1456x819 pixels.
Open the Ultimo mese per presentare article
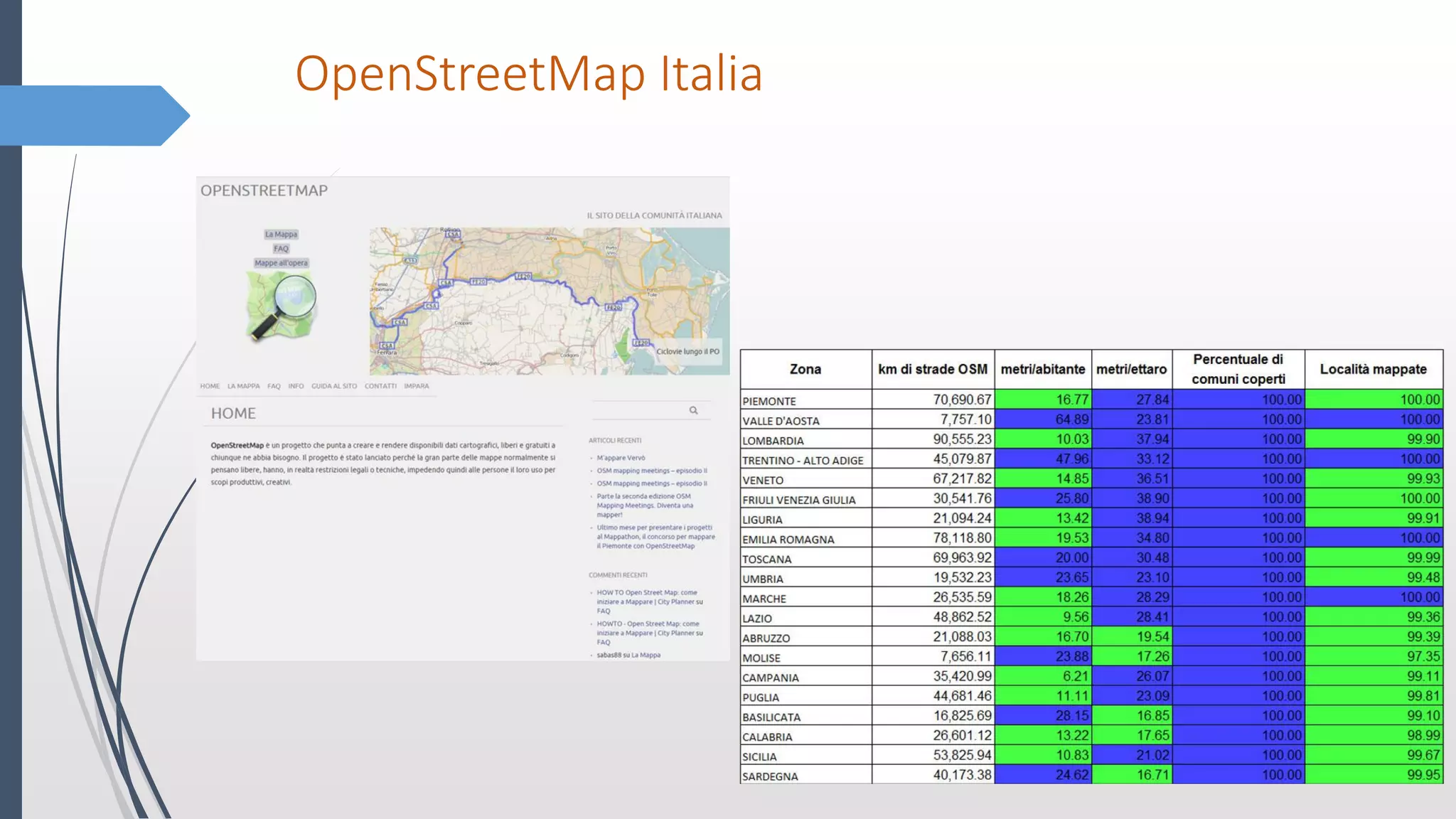click(655, 537)
